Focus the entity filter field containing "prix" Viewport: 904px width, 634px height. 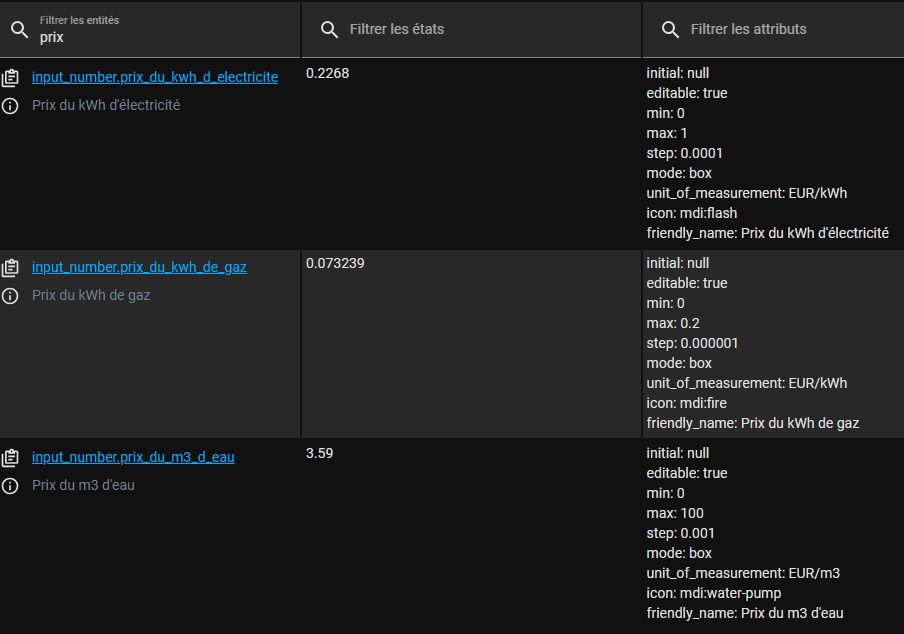click(x=160, y=37)
